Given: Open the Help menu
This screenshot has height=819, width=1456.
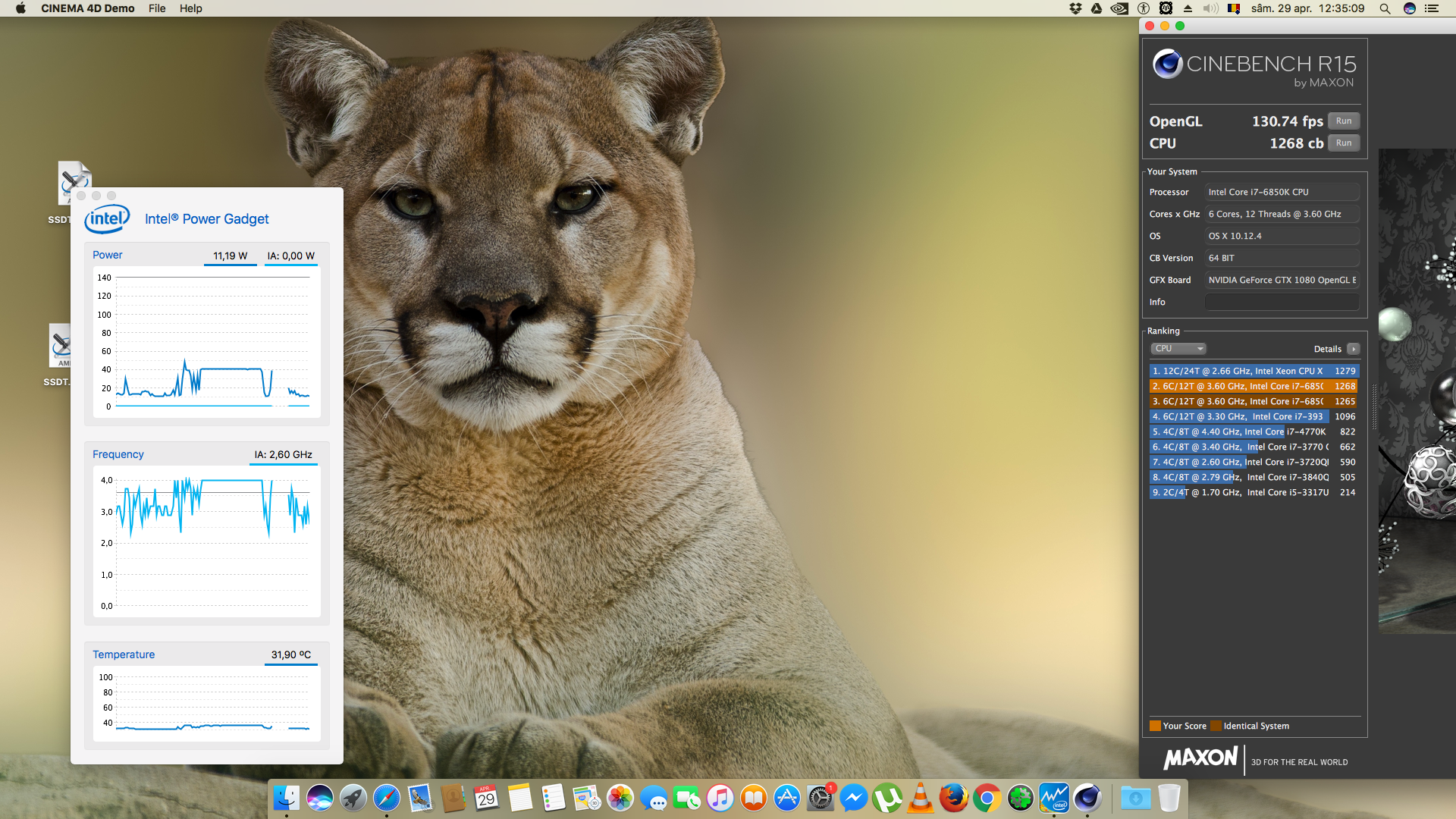Looking at the screenshot, I should pos(190,8).
